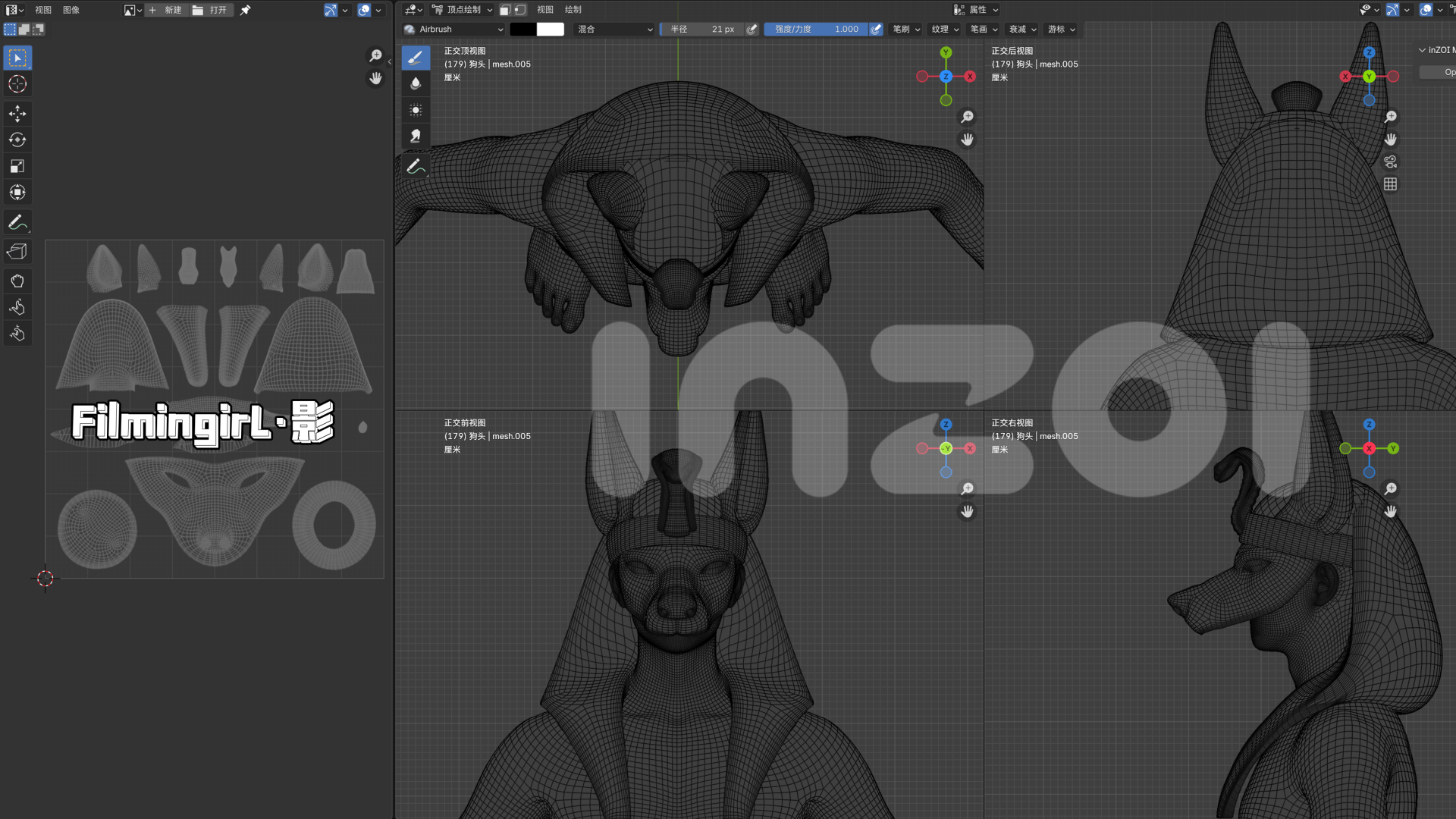Click pan hand icon in front orthographic view
The image size is (1456, 819).
967,511
